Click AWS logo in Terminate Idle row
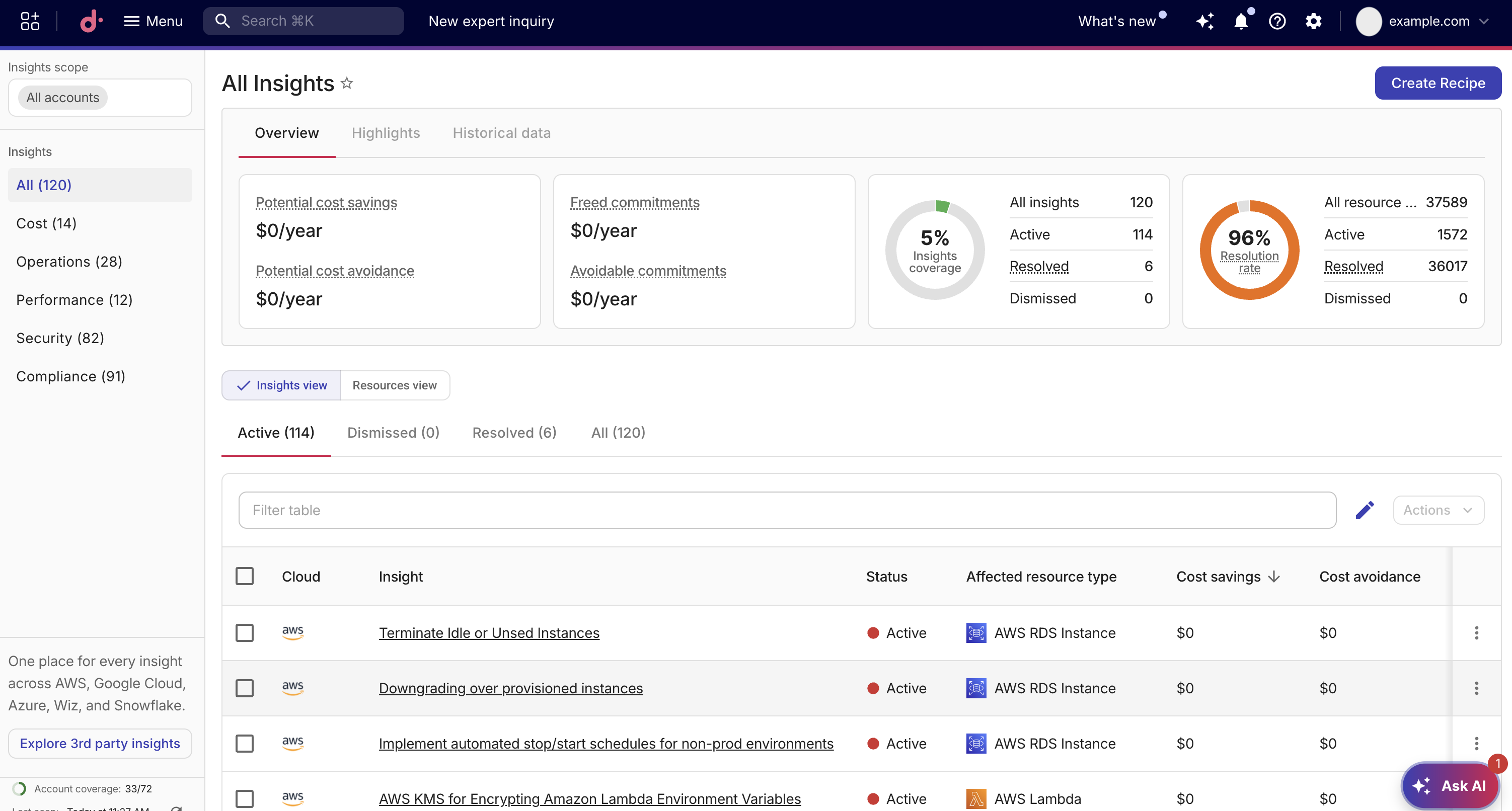The height and width of the screenshot is (811, 1512). [x=292, y=632]
